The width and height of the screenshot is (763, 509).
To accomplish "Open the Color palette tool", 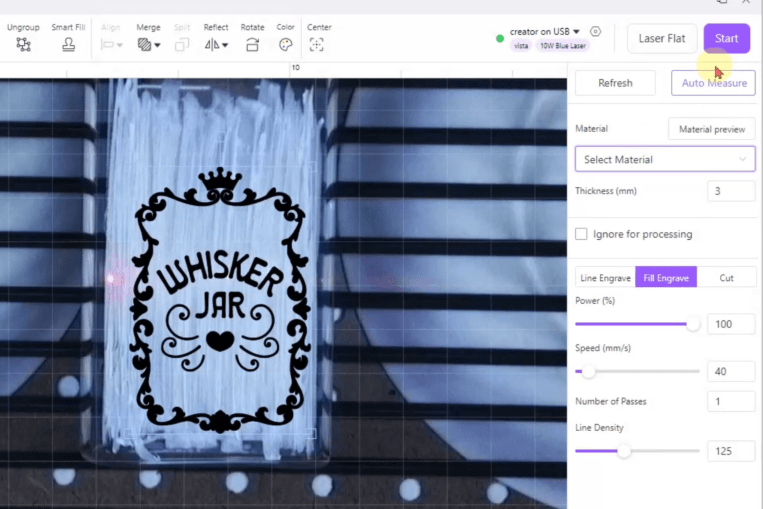I will (x=285, y=44).
